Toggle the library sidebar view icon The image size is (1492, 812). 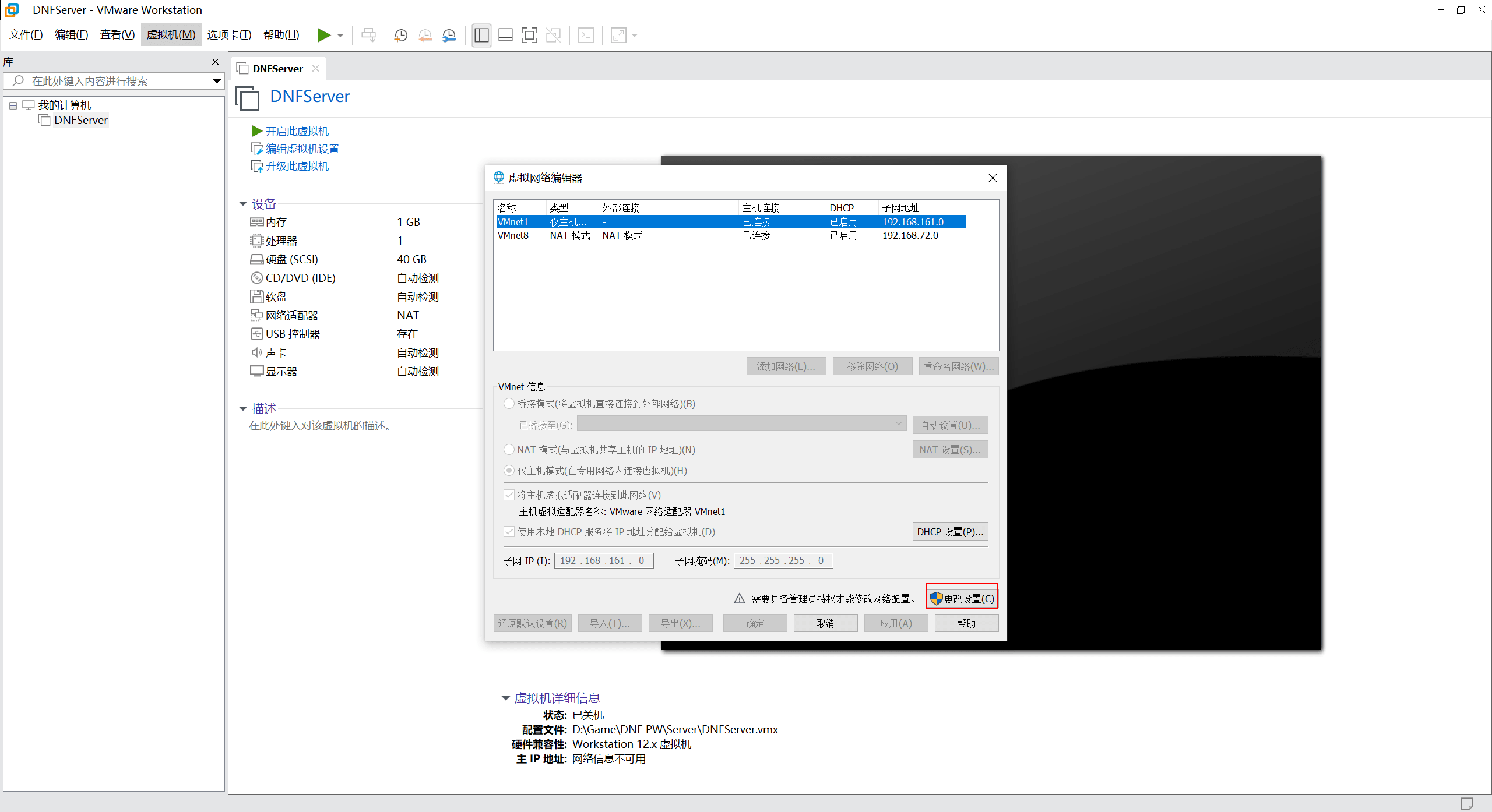pos(481,36)
